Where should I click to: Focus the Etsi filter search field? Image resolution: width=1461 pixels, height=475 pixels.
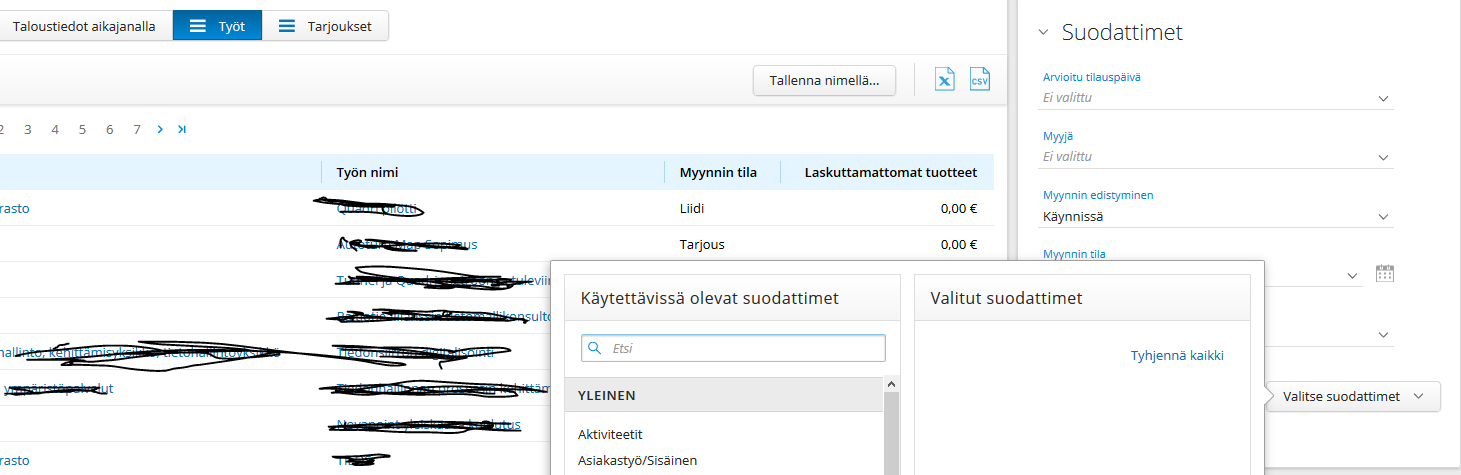[x=733, y=348]
